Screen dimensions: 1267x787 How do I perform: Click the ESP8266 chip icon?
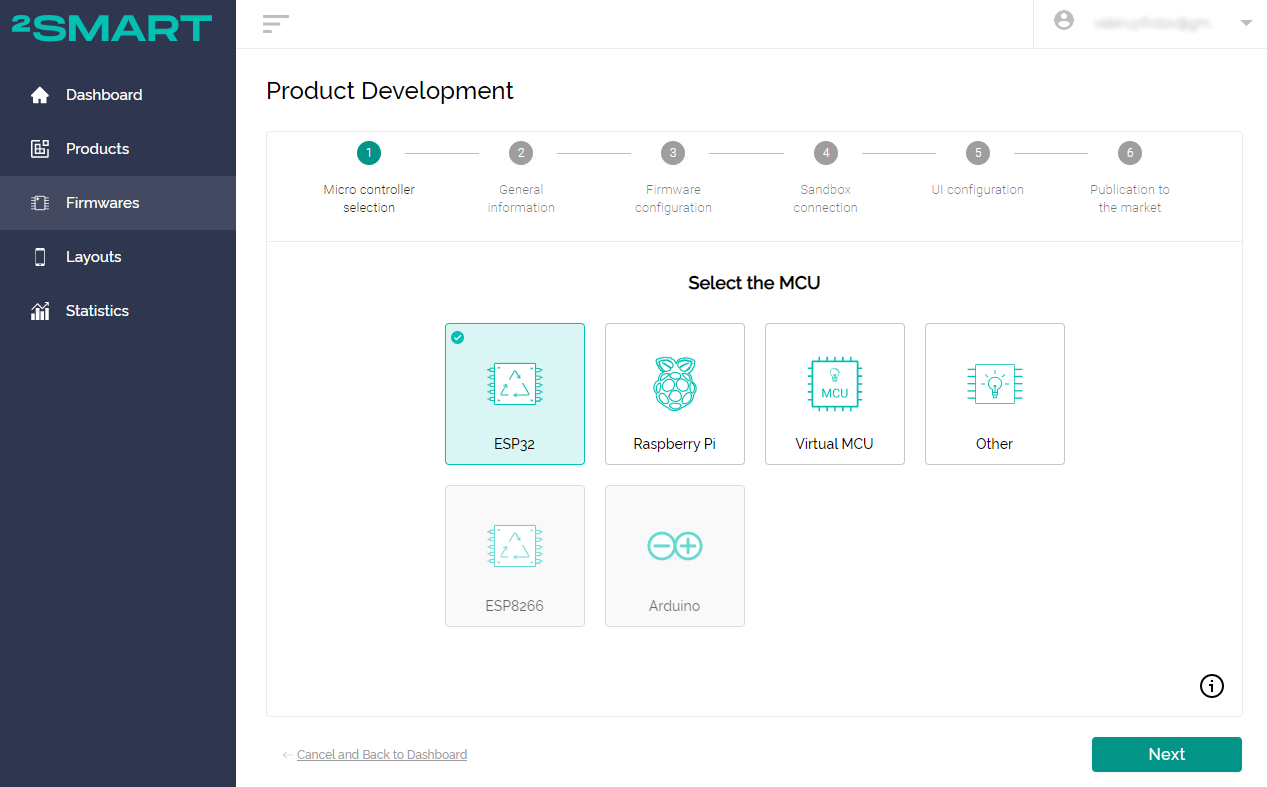tap(515, 546)
